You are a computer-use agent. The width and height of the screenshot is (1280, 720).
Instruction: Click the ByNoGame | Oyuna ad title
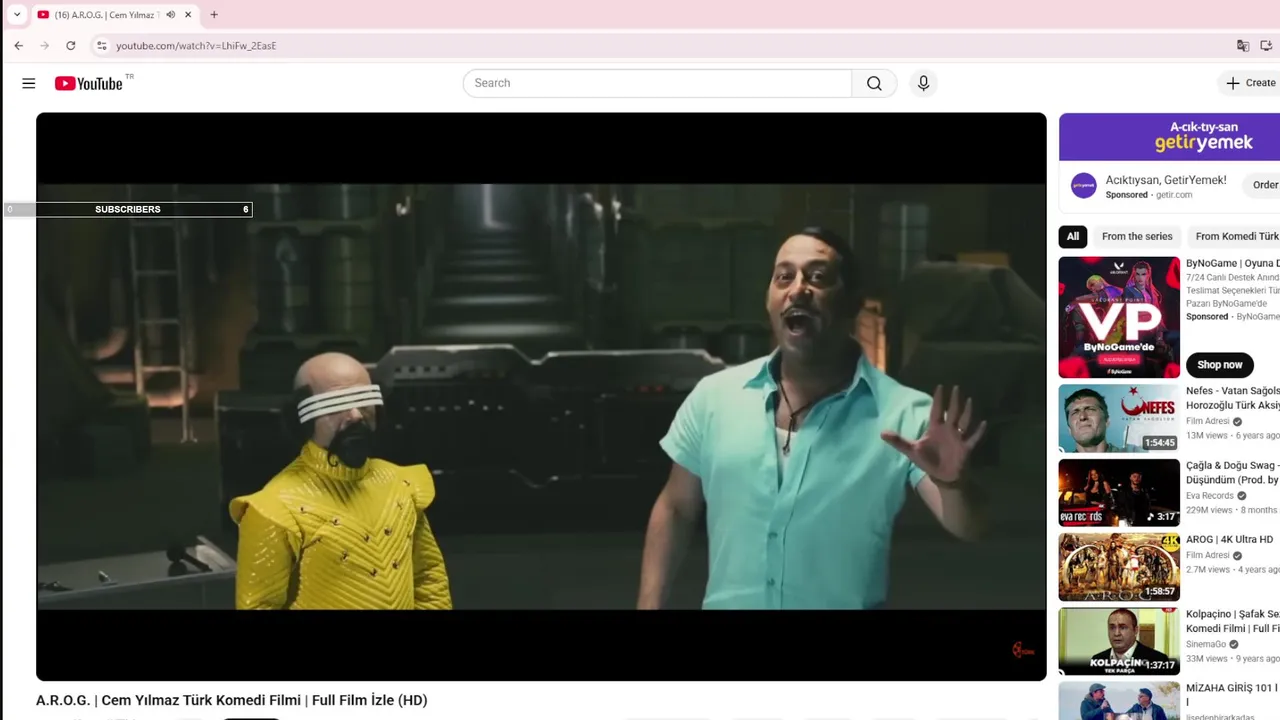[1233, 263]
